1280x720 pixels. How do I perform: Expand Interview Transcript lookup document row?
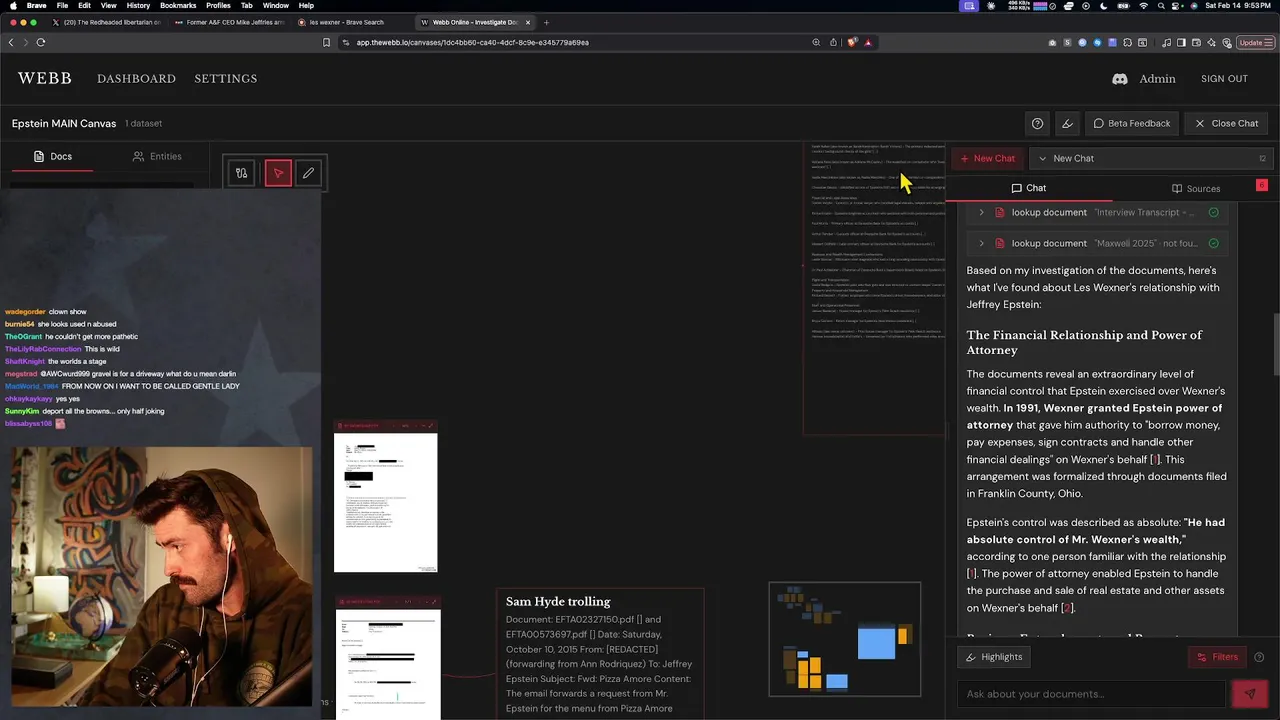[981, 212]
